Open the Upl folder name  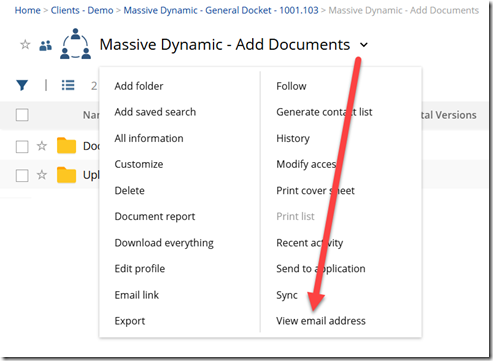click(x=91, y=175)
